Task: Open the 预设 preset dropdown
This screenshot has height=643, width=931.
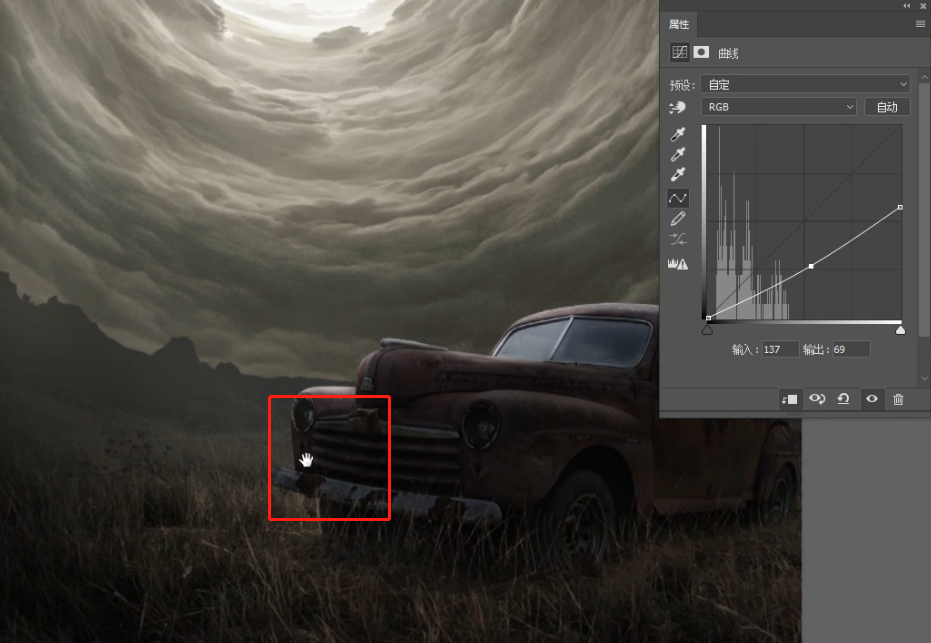Action: [805, 84]
